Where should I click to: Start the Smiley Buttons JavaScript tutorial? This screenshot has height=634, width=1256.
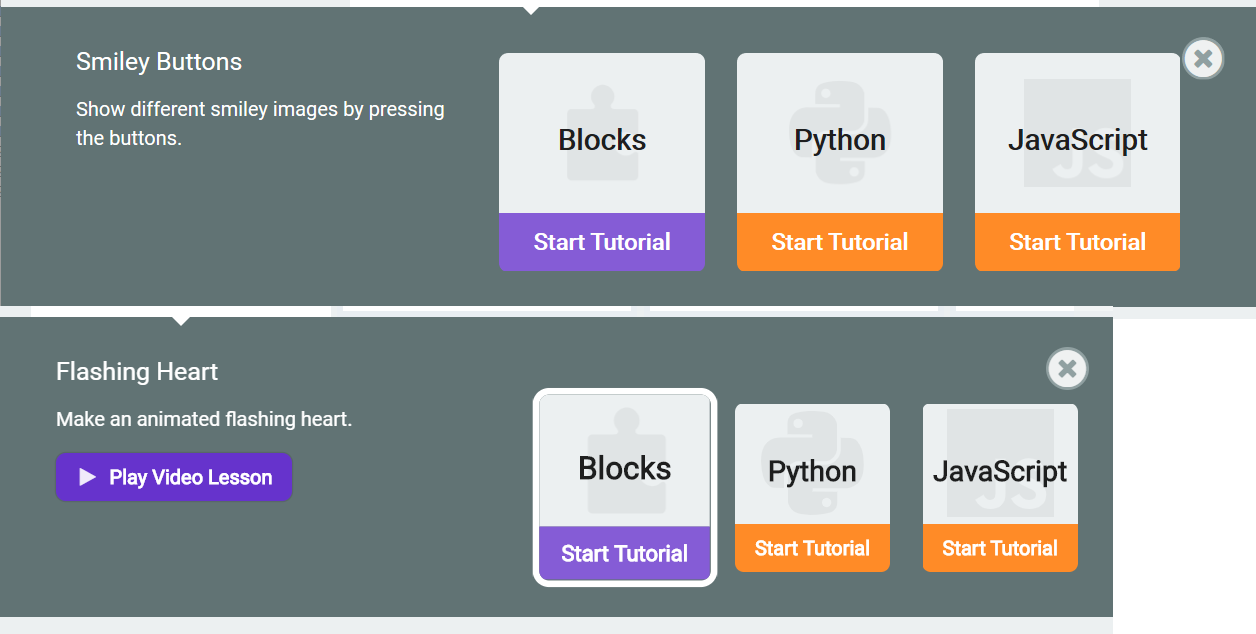pos(1077,242)
